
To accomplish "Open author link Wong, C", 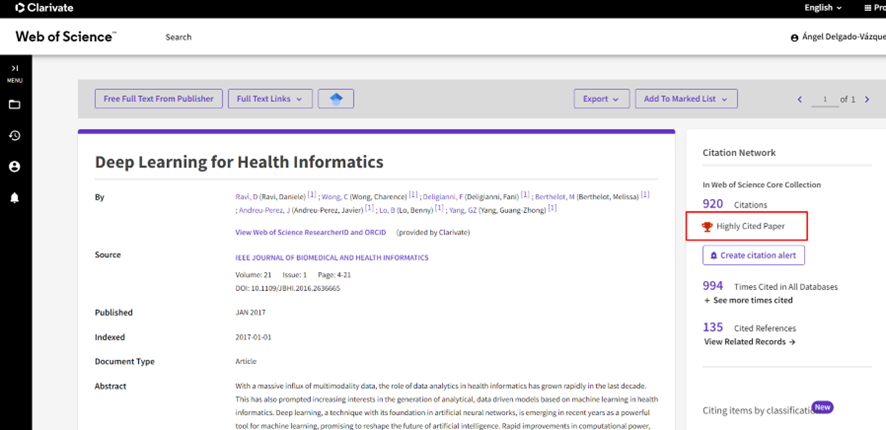I will coord(335,197).
